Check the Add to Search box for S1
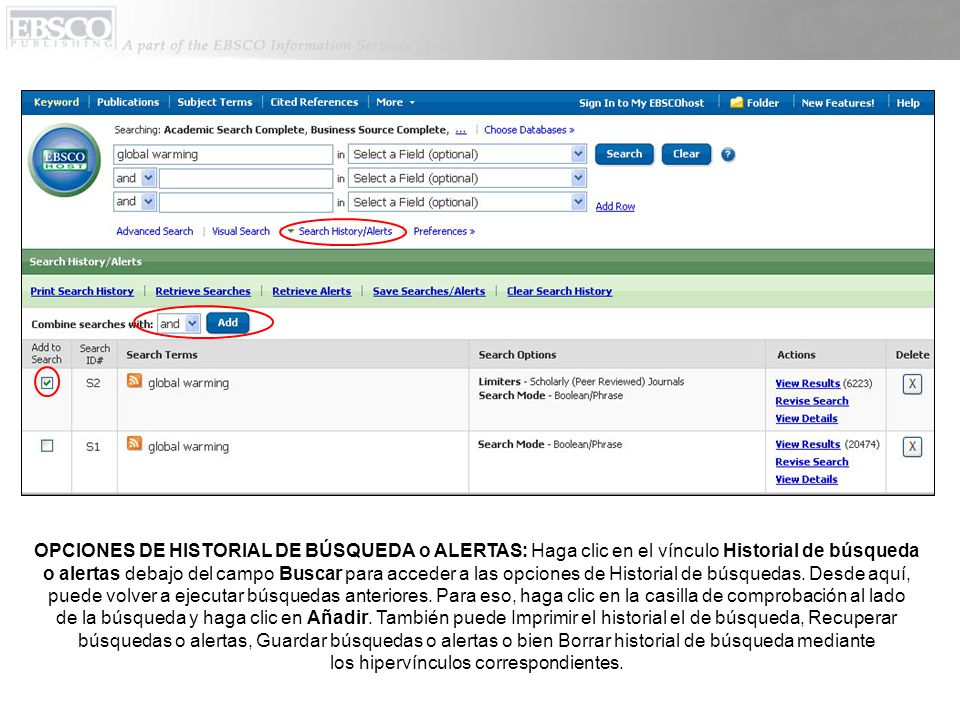Screen dimensions: 960x720 47,446
